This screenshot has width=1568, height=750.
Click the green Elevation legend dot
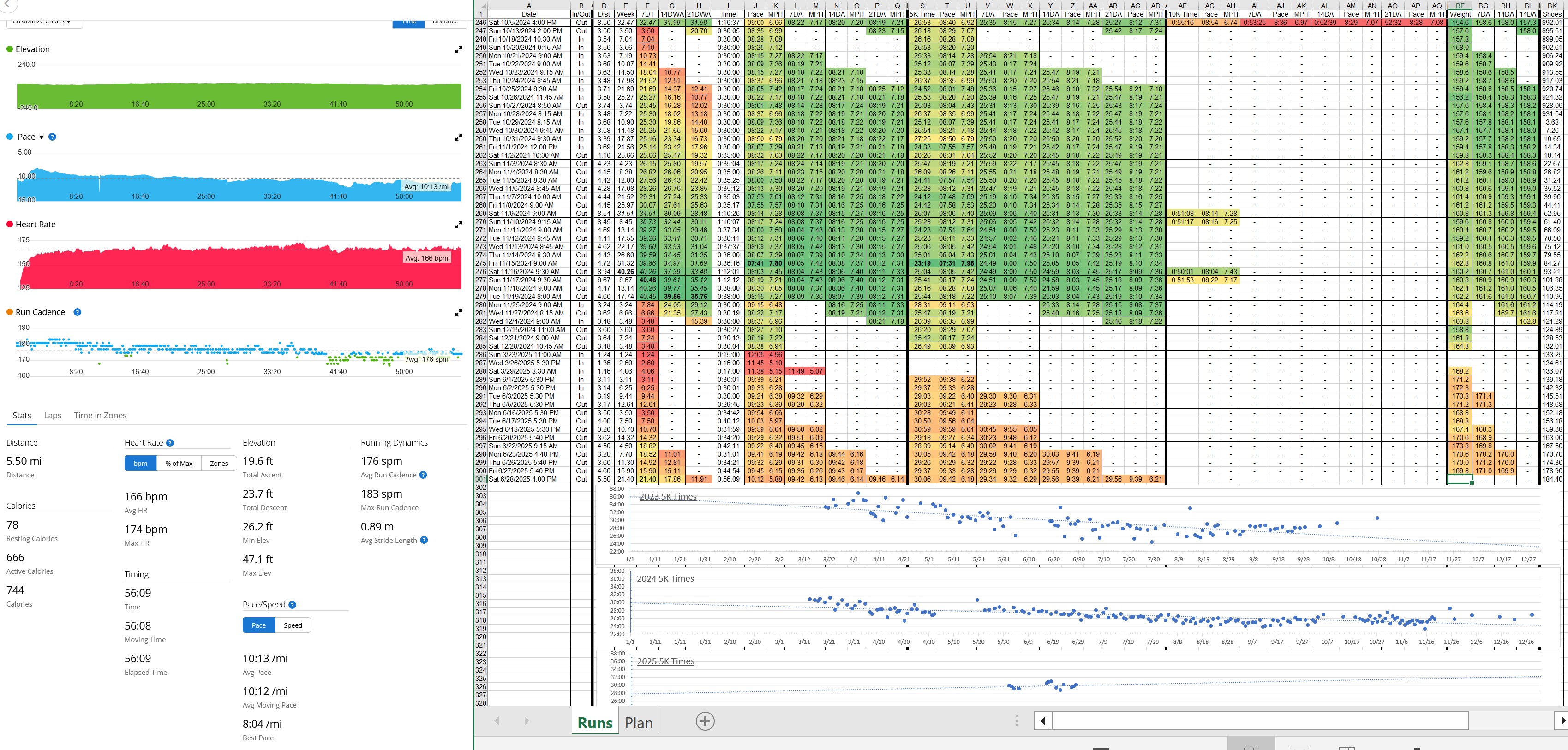10,49
